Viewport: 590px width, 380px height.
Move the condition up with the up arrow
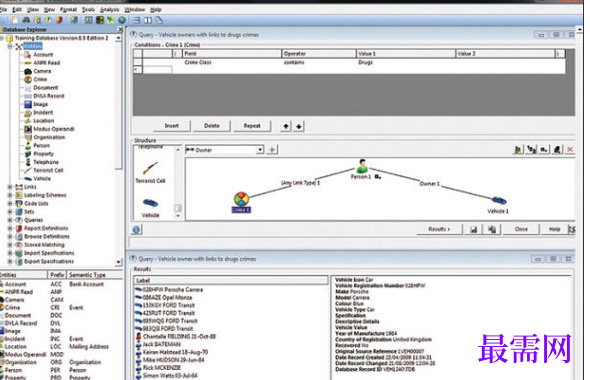[x=286, y=126]
